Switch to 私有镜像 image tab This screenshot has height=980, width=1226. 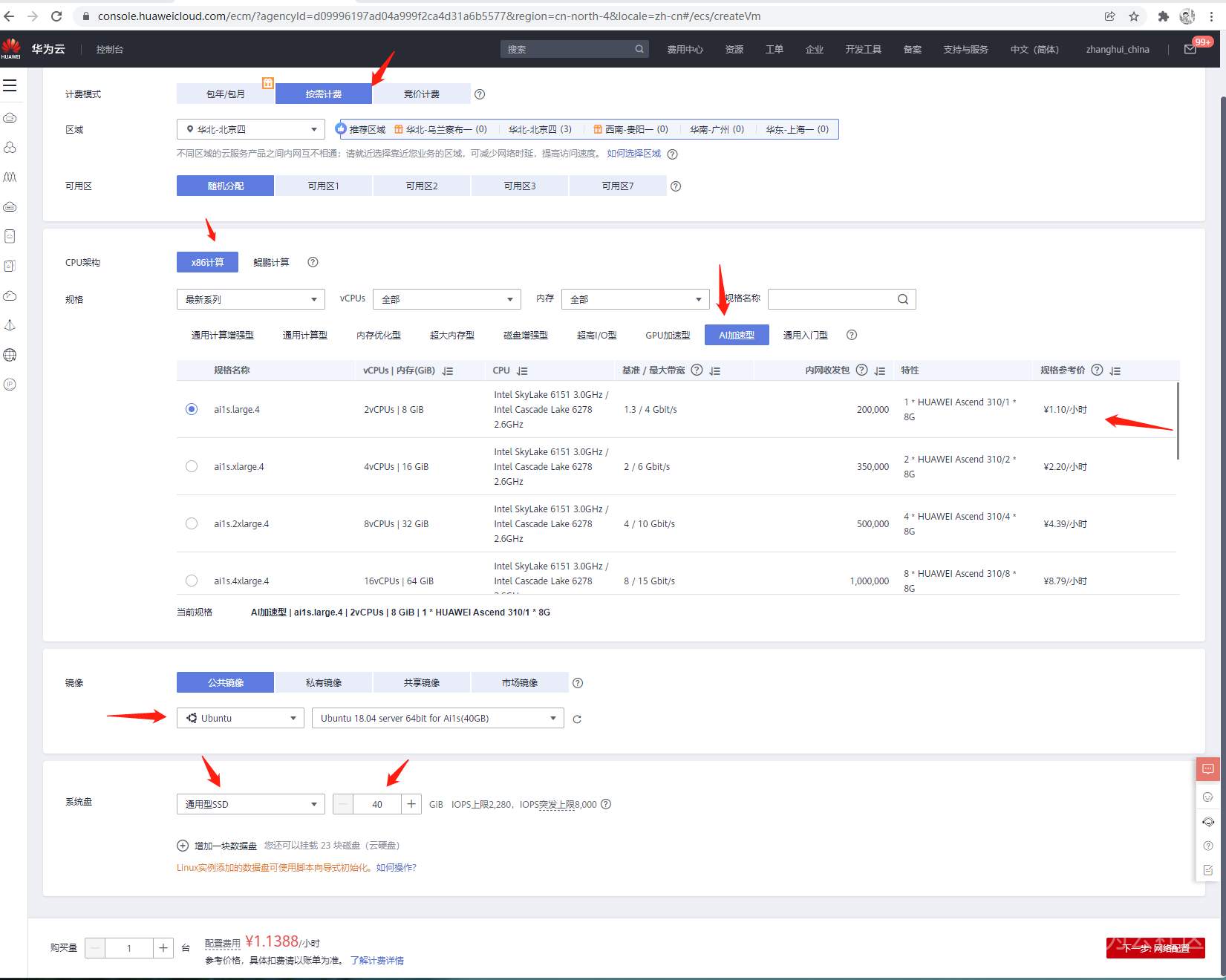click(x=324, y=682)
